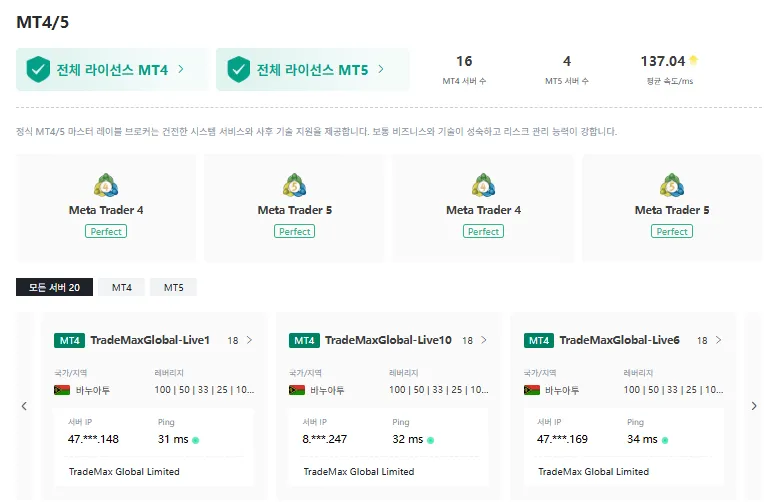This screenshot has width=770, height=502.
Task: Click Perfect badge on second Meta Trader 4 card
Action: pos(483,231)
